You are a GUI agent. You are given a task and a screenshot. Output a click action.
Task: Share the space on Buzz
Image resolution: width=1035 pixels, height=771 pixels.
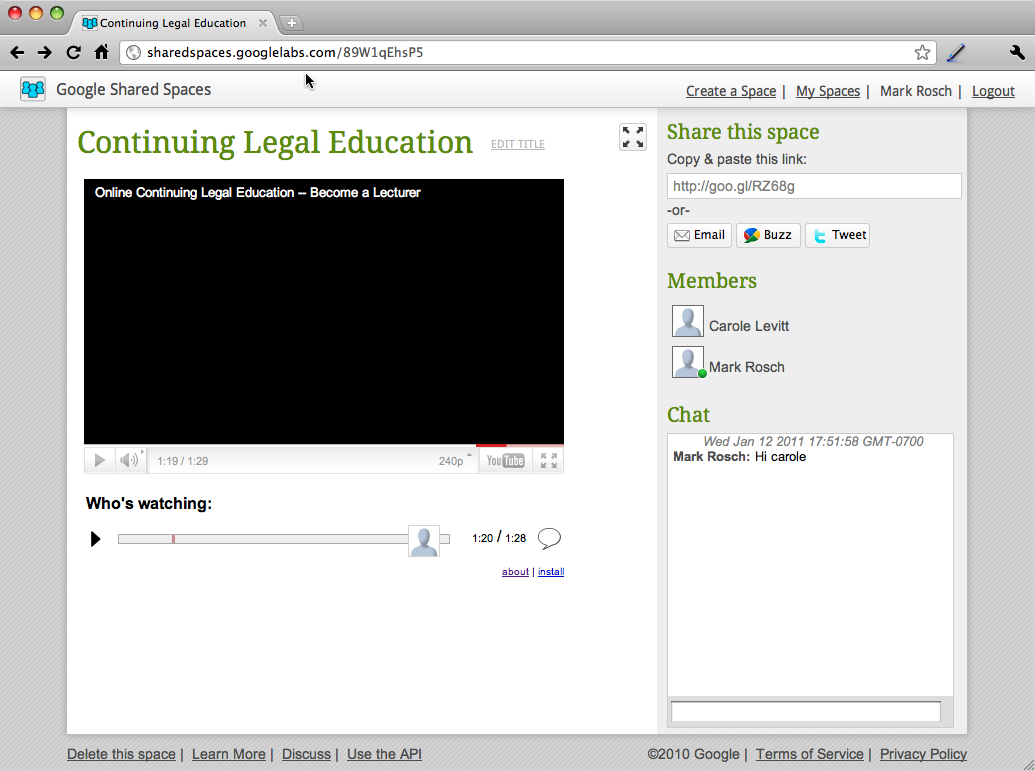click(768, 235)
